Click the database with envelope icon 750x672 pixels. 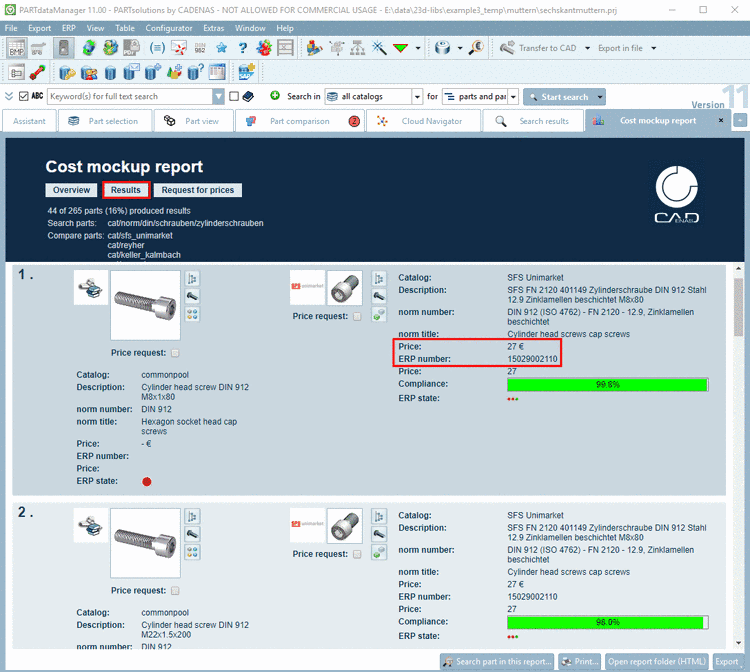pos(131,72)
